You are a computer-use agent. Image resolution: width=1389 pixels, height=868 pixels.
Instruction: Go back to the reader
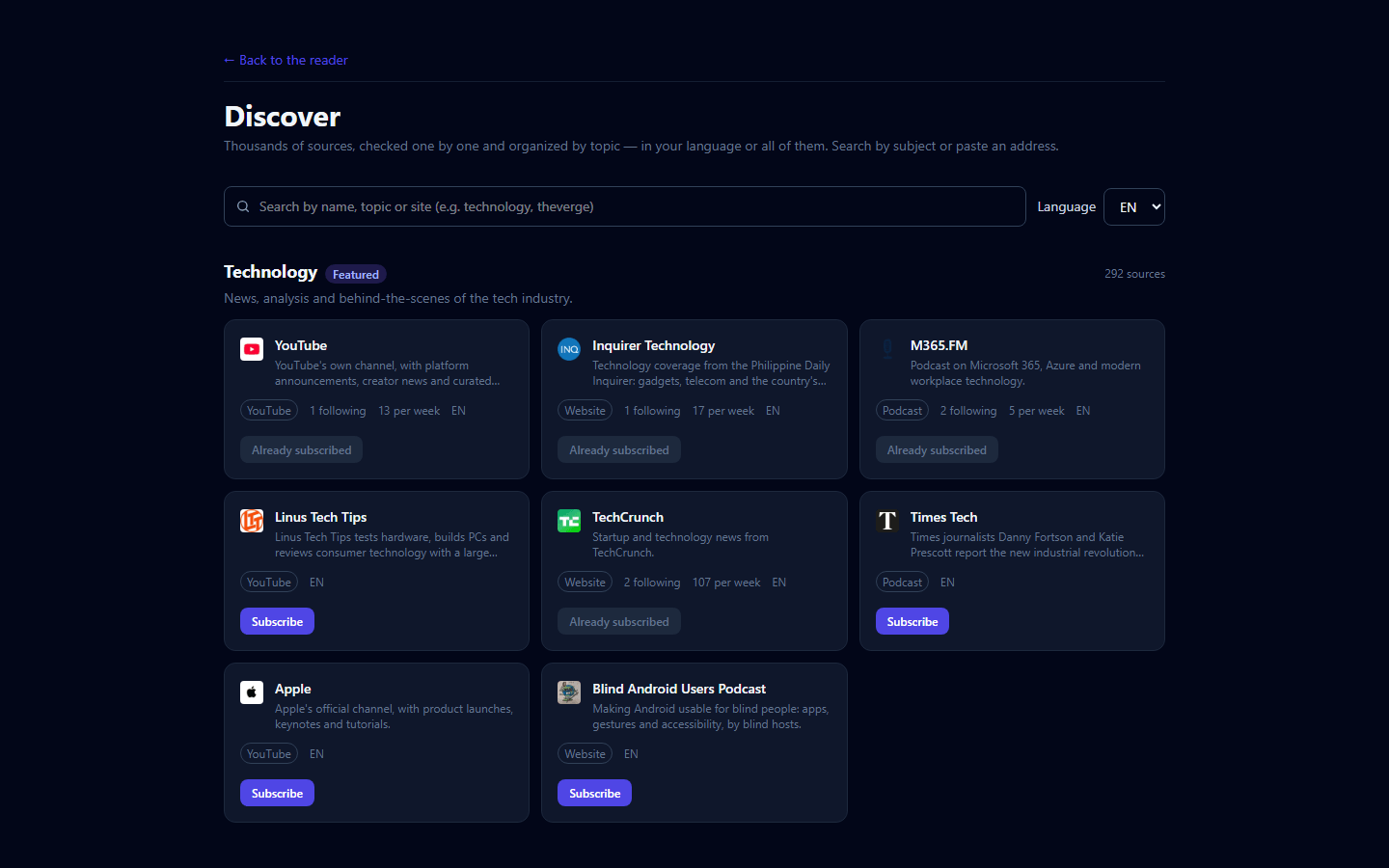pos(286,60)
